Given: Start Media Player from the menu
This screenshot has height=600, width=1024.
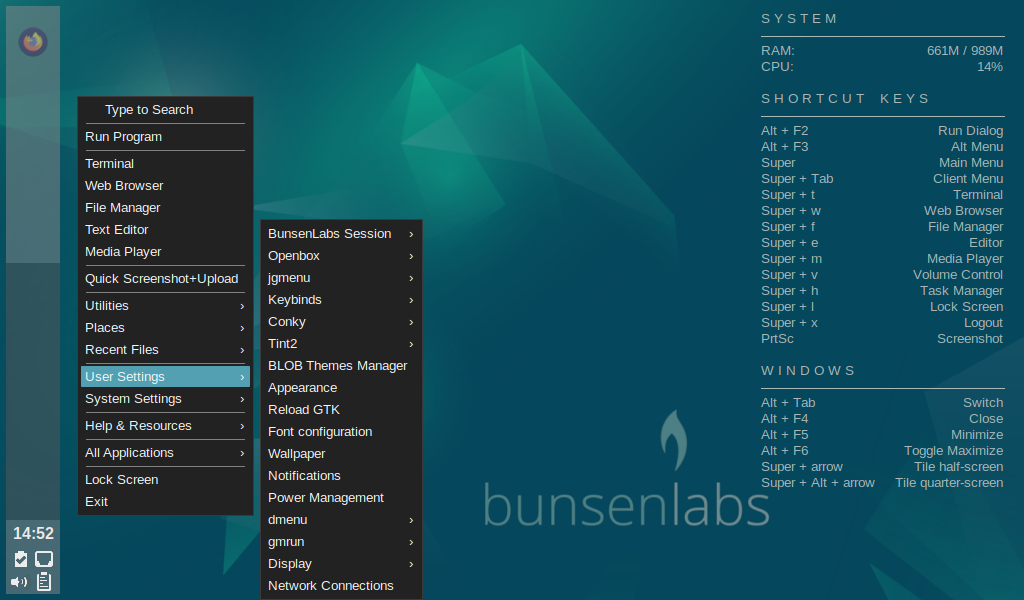Looking at the screenshot, I should coord(165,252).
